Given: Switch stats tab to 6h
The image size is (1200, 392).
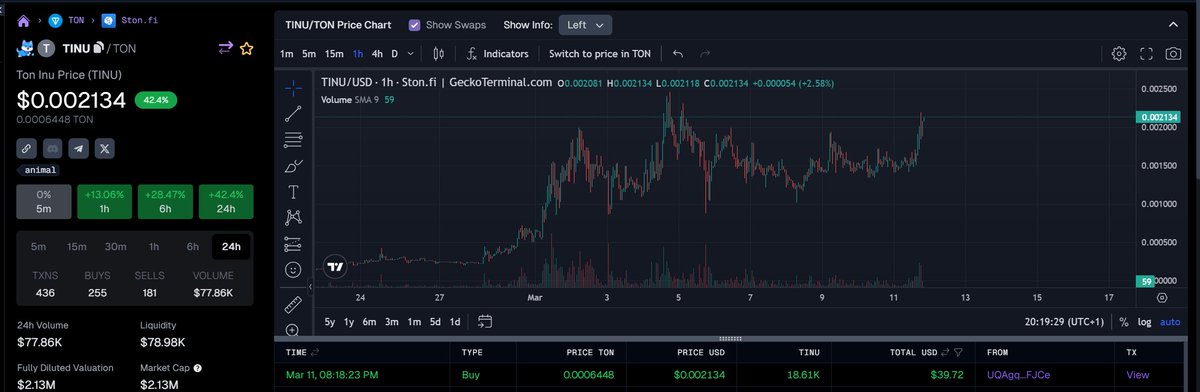Looking at the screenshot, I should 192,246.
